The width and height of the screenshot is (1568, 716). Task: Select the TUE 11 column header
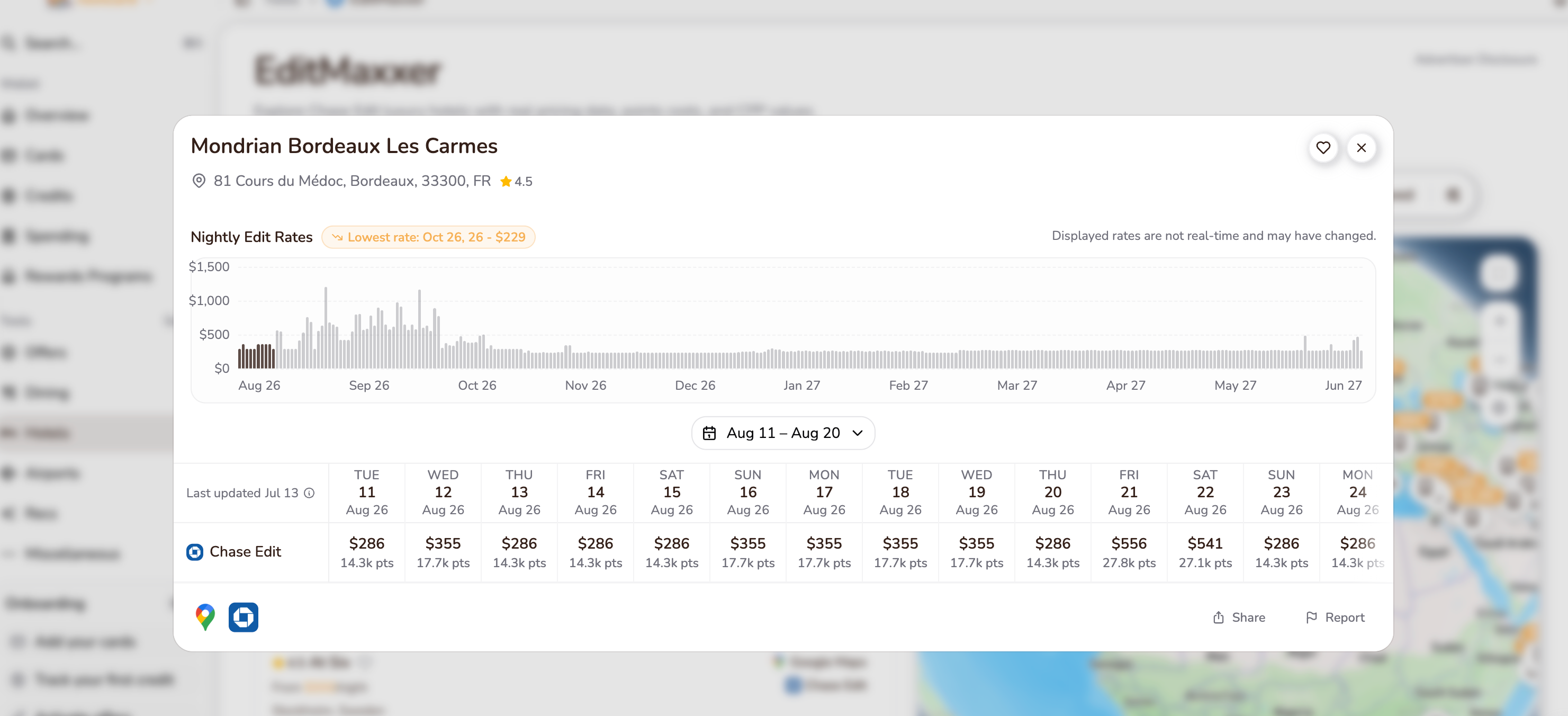pos(367,492)
